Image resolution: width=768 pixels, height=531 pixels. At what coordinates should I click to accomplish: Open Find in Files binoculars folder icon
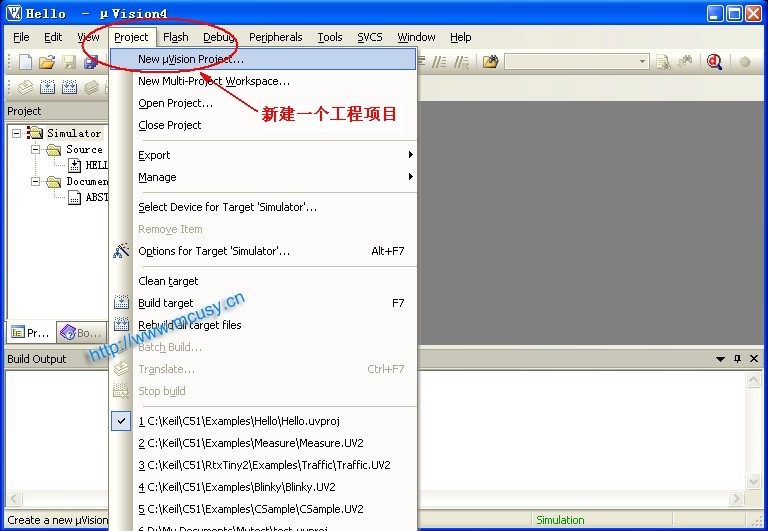click(490, 62)
